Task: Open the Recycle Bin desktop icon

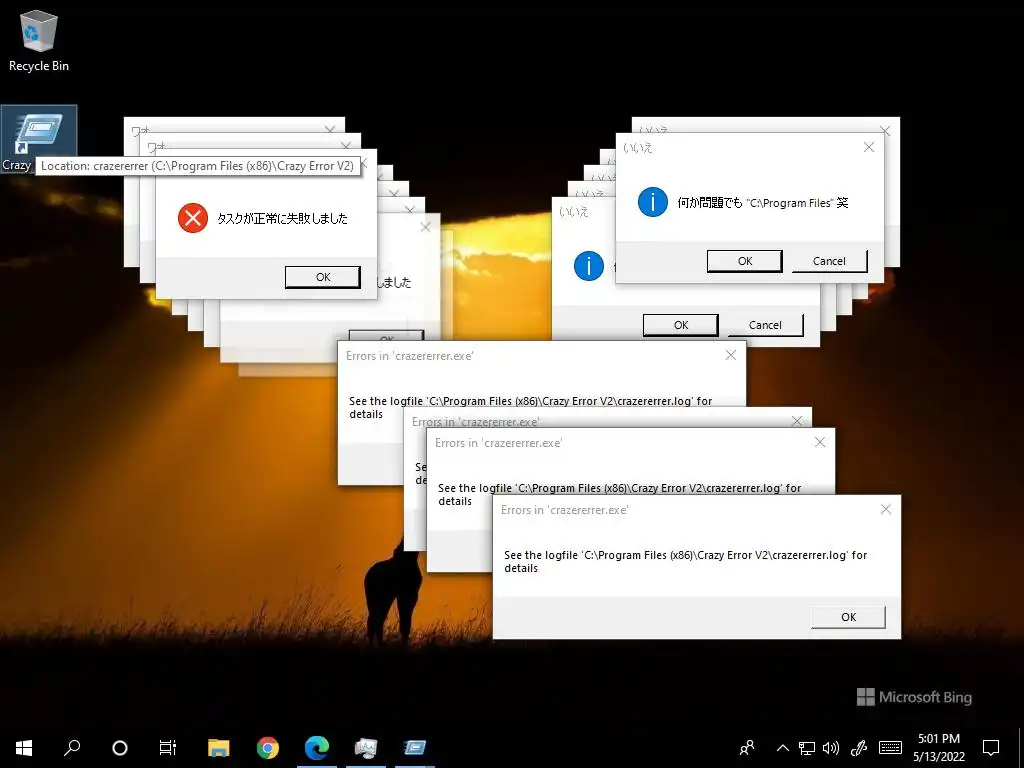Action: point(39,40)
